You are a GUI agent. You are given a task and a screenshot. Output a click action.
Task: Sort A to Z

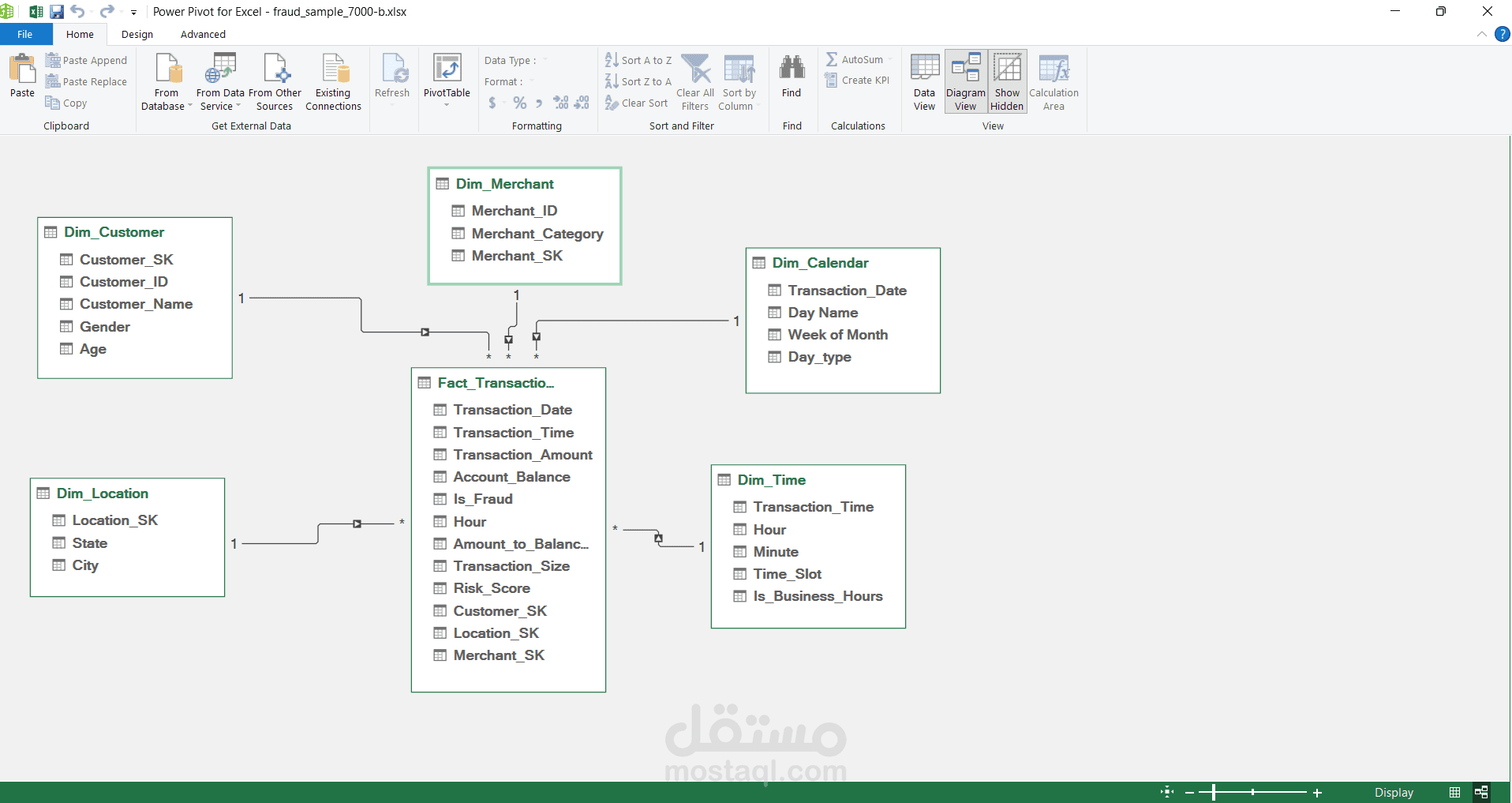[638, 60]
